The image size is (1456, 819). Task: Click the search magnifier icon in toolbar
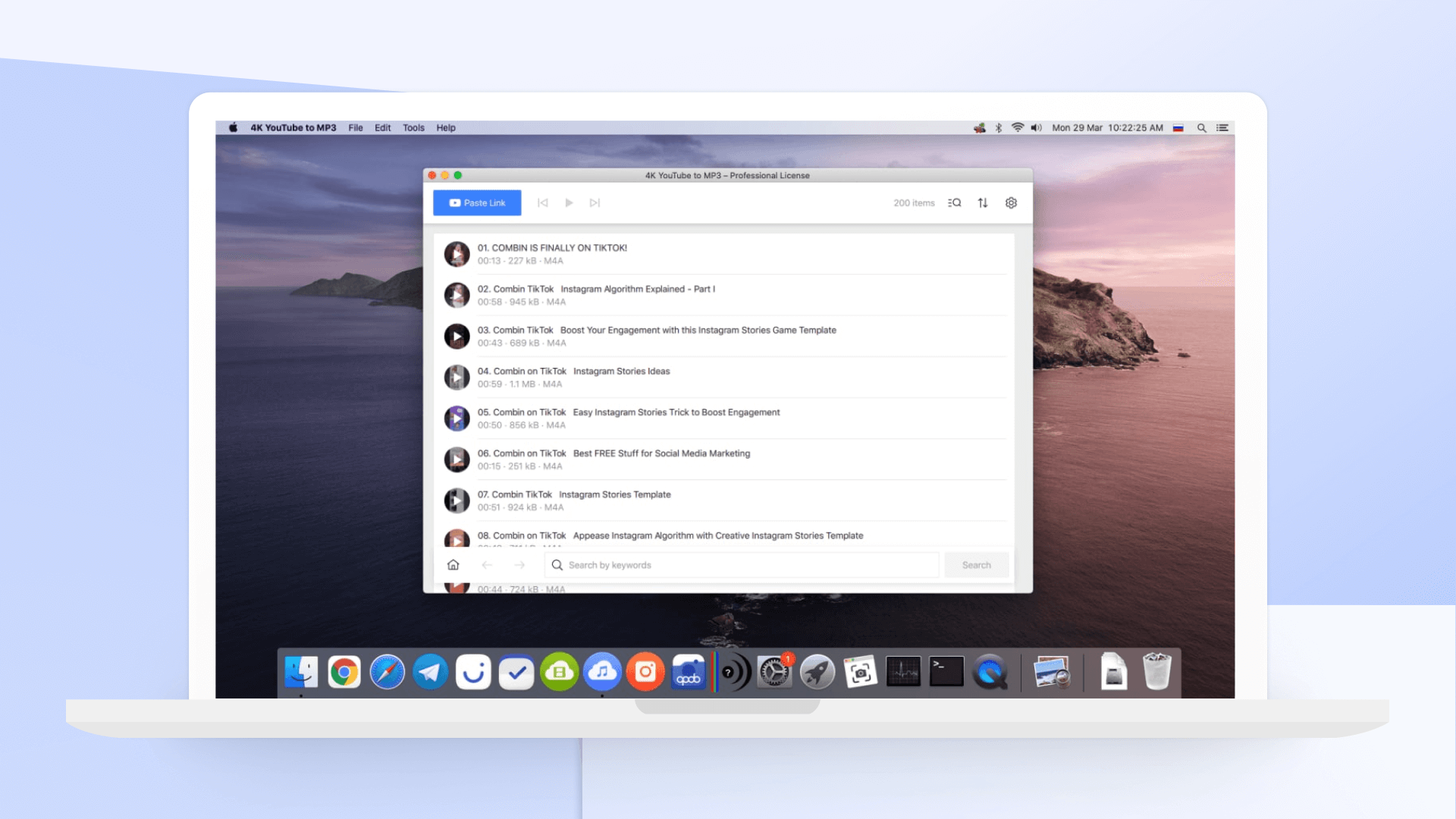[955, 202]
